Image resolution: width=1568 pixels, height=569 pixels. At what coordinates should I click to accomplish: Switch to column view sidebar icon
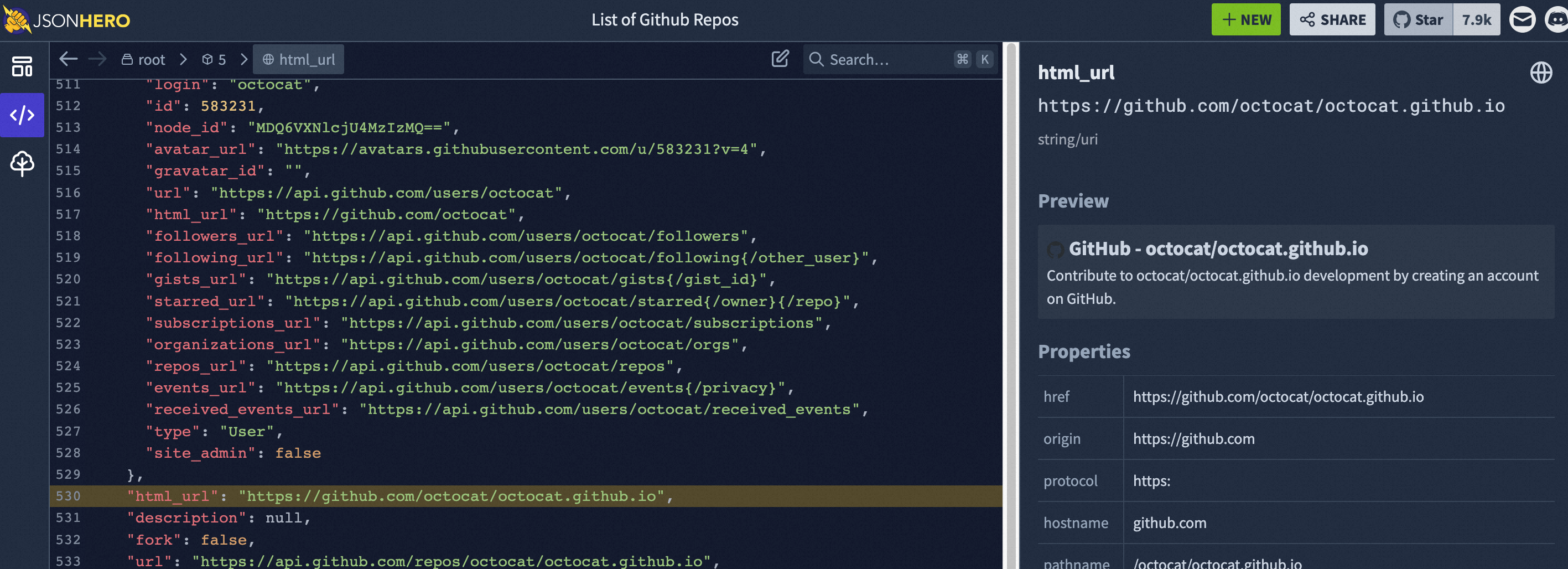[22, 66]
